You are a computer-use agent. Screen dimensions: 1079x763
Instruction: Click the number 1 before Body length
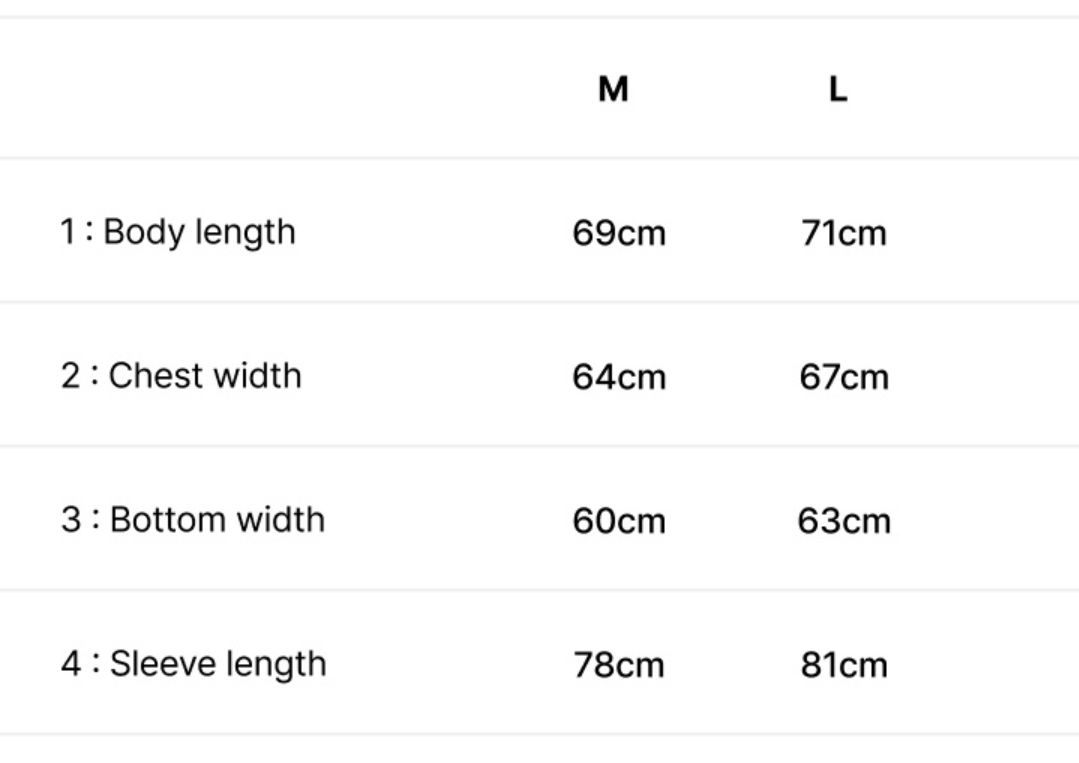tap(68, 232)
